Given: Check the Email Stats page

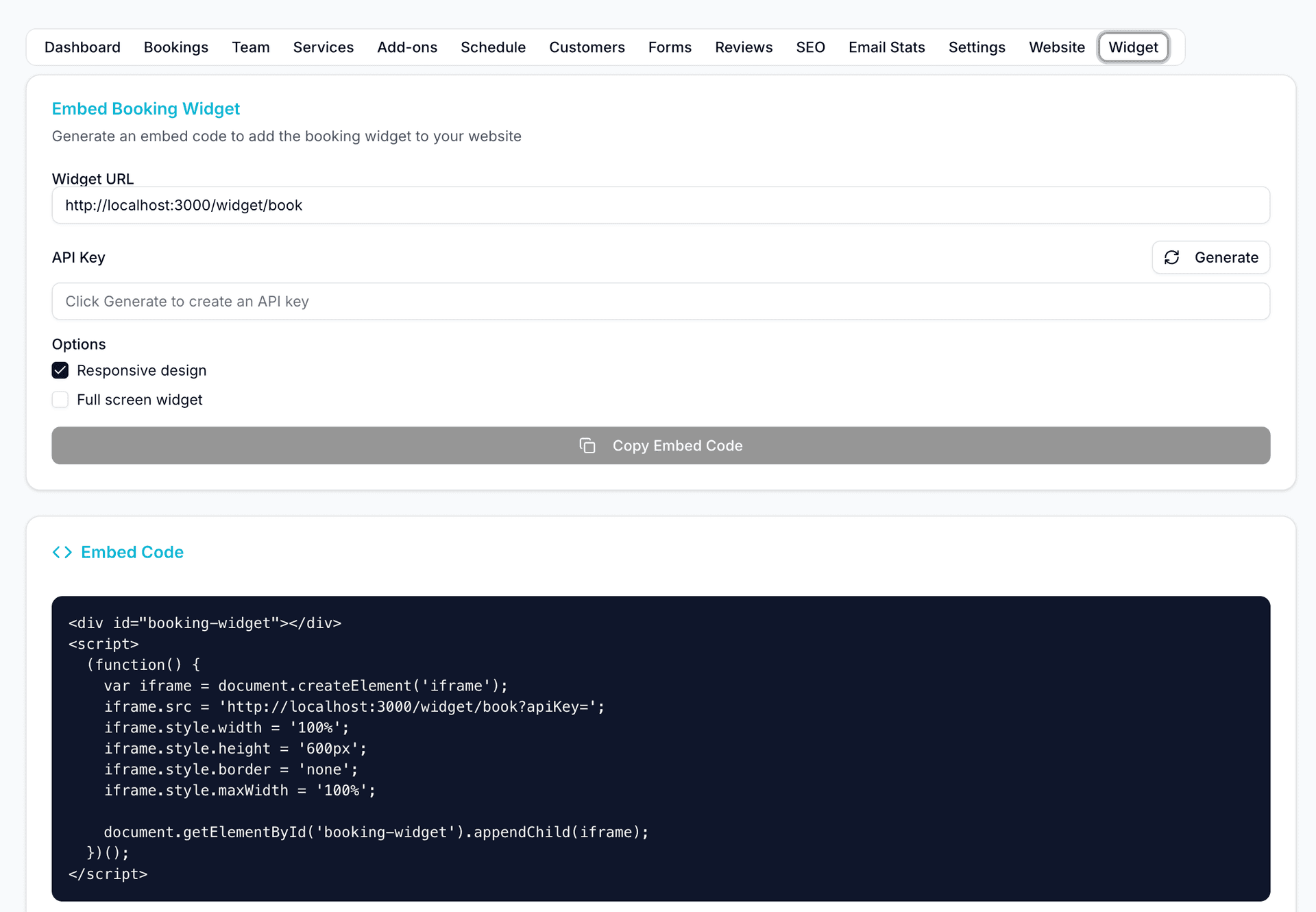Looking at the screenshot, I should click(886, 47).
